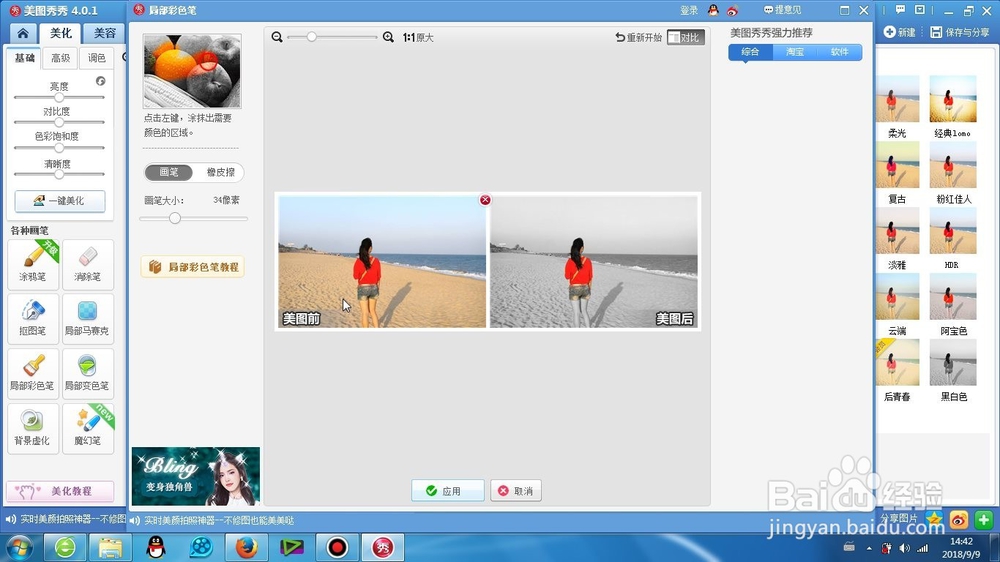This screenshot has height=562, width=1000.
Task: Open file explorer folder in taskbar
Action: click(110, 547)
